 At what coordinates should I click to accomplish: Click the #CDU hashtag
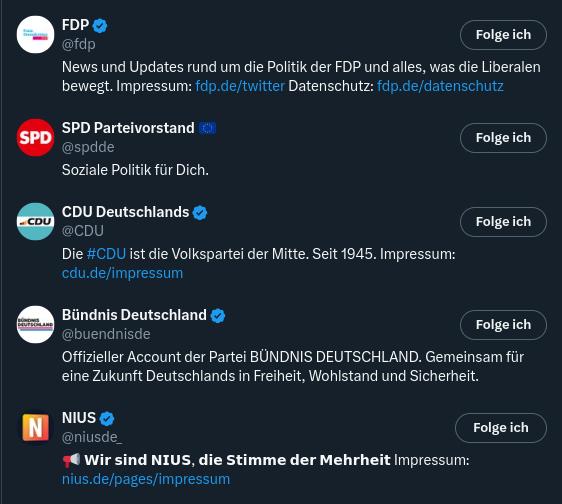pyautogui.click(x=106, y=254)
